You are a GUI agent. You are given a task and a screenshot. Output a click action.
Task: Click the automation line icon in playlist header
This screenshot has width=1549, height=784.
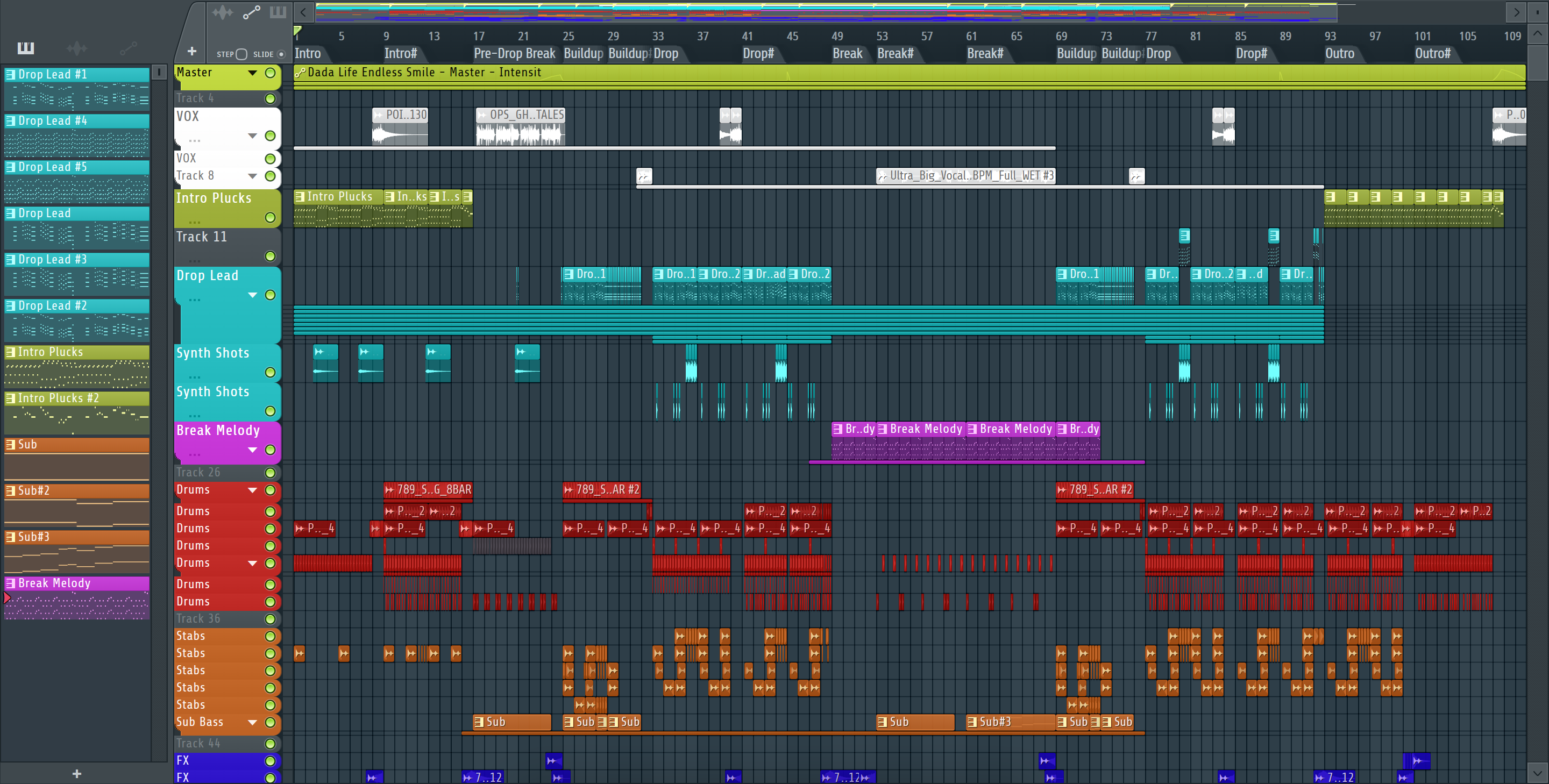click(251, 12)
